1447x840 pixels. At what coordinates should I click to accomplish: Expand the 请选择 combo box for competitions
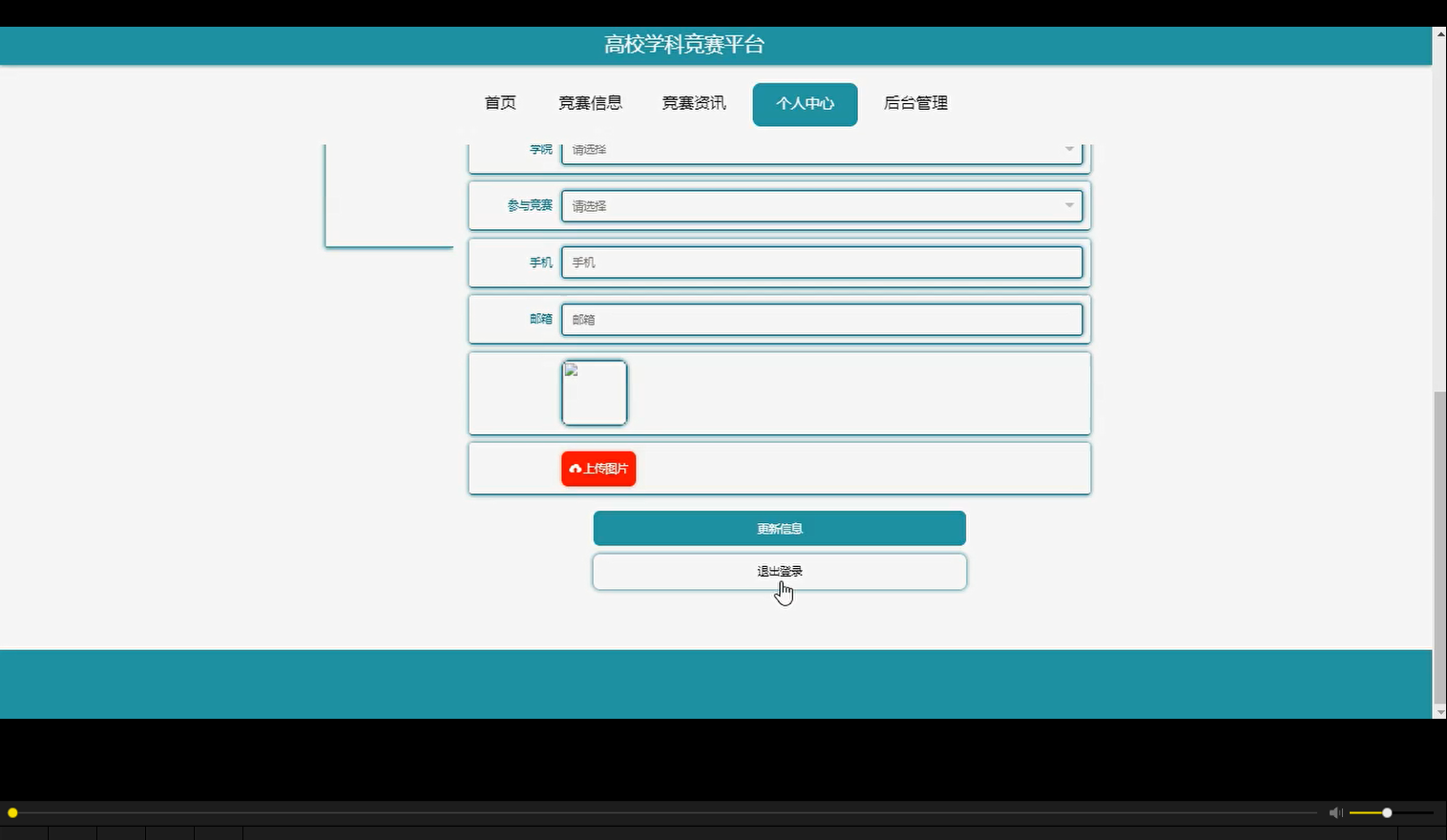(821, 205)
